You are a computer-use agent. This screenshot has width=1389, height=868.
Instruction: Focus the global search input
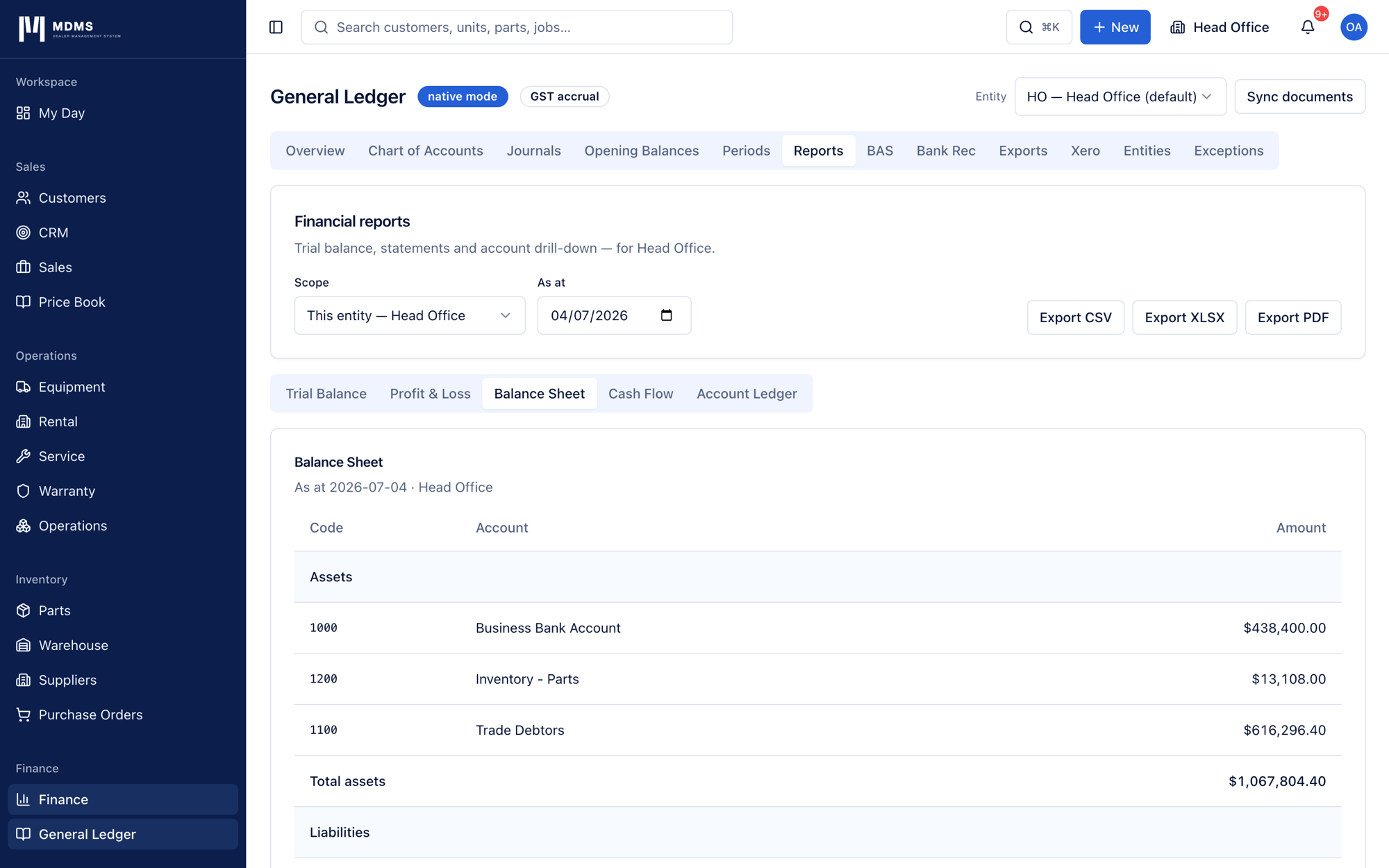pos(517,27)
